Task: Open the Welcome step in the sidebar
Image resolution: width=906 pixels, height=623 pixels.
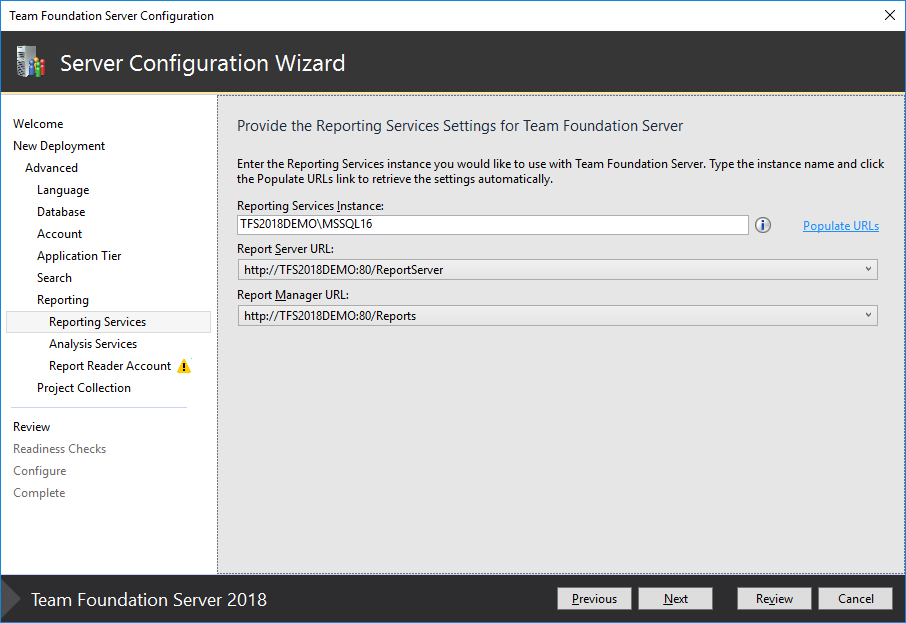Action: point(38,124)
